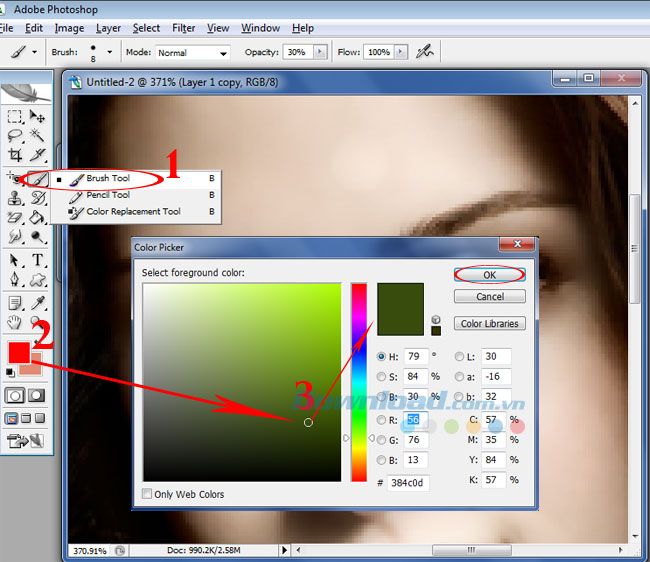Open the Filter menu
650x562 pixels.
(x=183, y=28)
